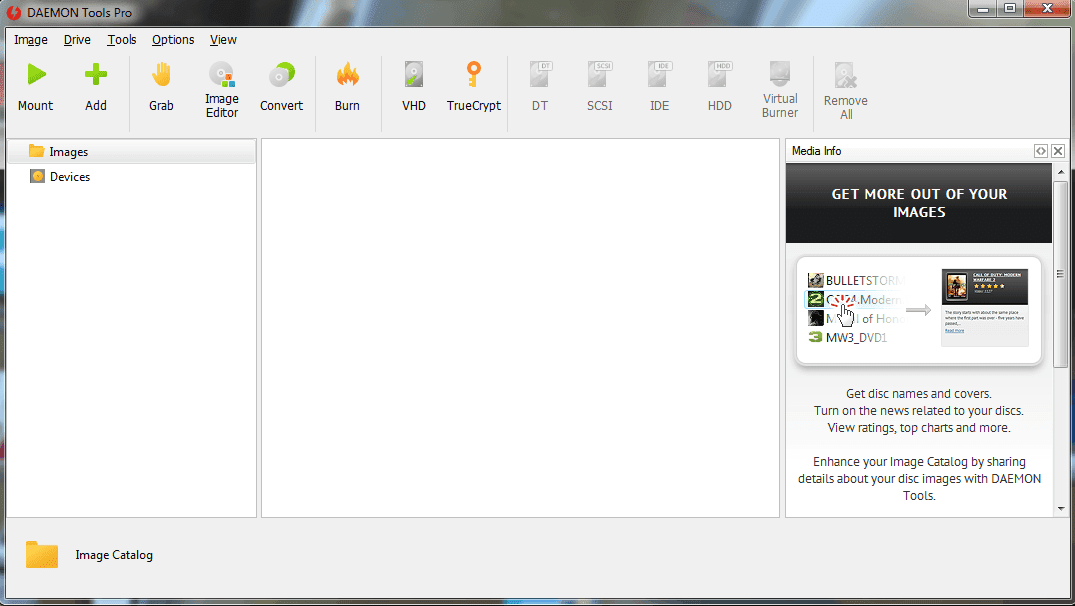Close the DAEMON Tools Pro window

point(1047,9)
